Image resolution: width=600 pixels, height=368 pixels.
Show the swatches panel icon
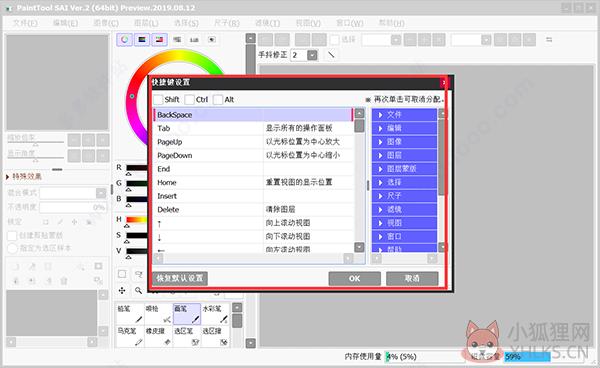click(x=194, y=39)
